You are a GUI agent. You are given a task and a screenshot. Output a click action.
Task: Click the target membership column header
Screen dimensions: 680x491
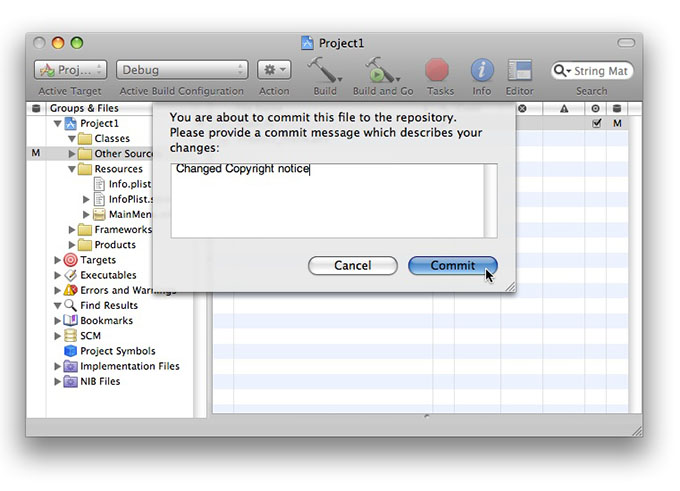pyautogui.click(x=595, y=108)
